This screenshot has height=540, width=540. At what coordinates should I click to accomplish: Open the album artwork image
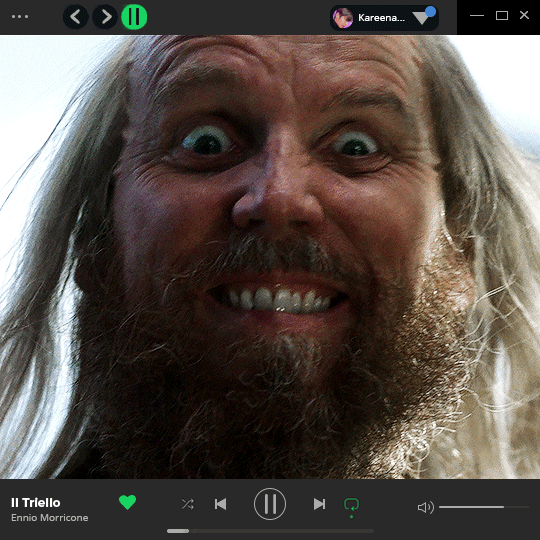[x=270, y=257]
